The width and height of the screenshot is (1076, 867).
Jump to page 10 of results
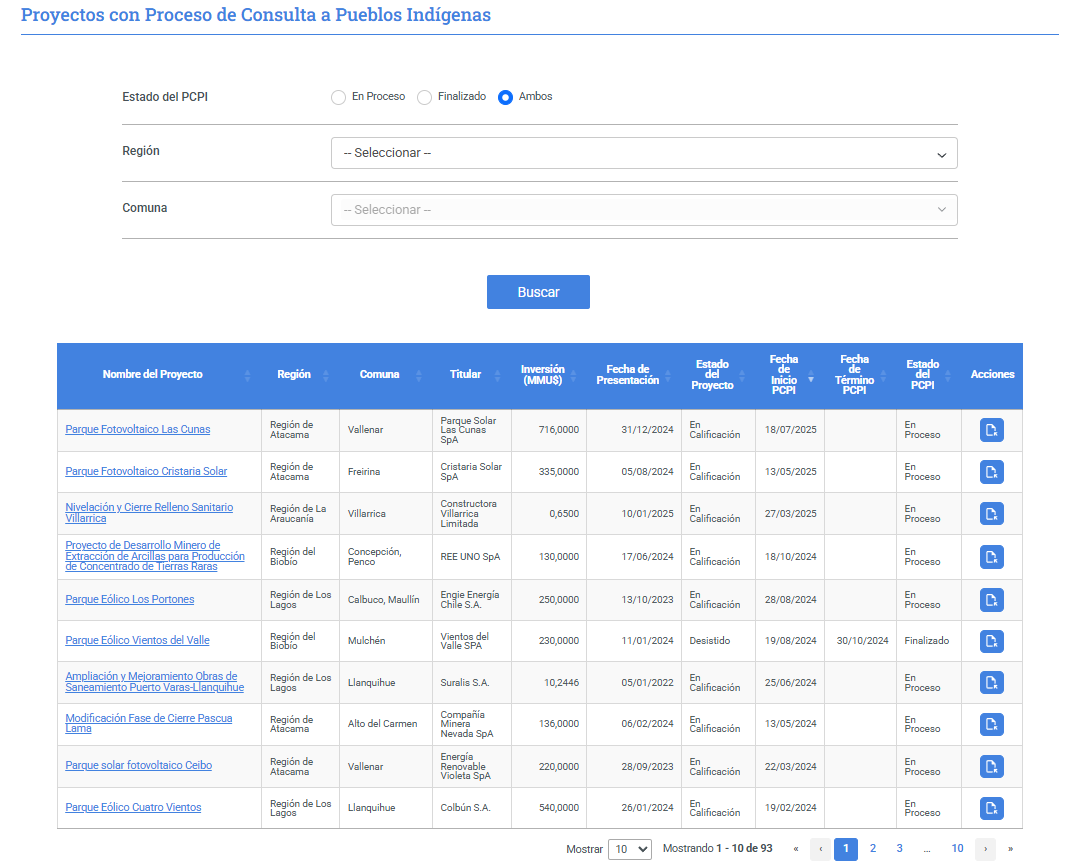957,849
